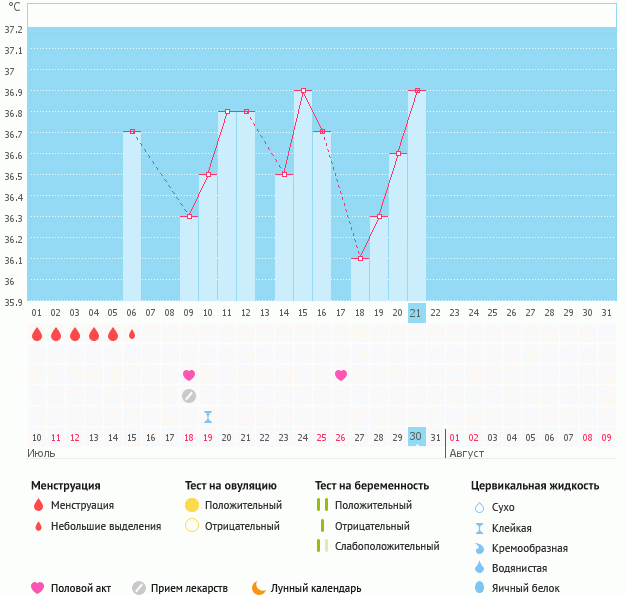Select the 36.9 temperature point on day 15

click(x=303, y=91)
